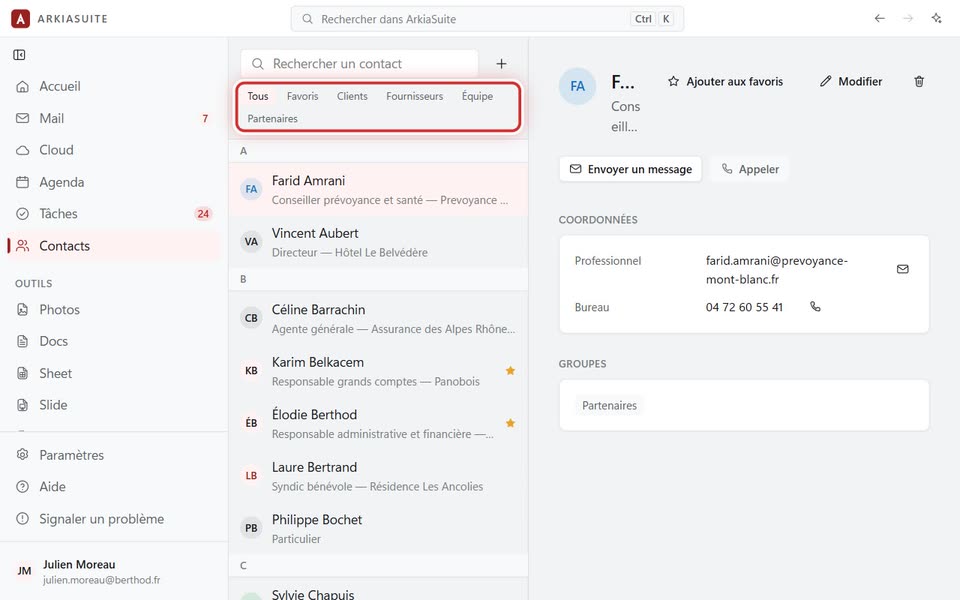Click the phone icon next to the Bureau number
This screenshot has width=960, height=600.
815,307
